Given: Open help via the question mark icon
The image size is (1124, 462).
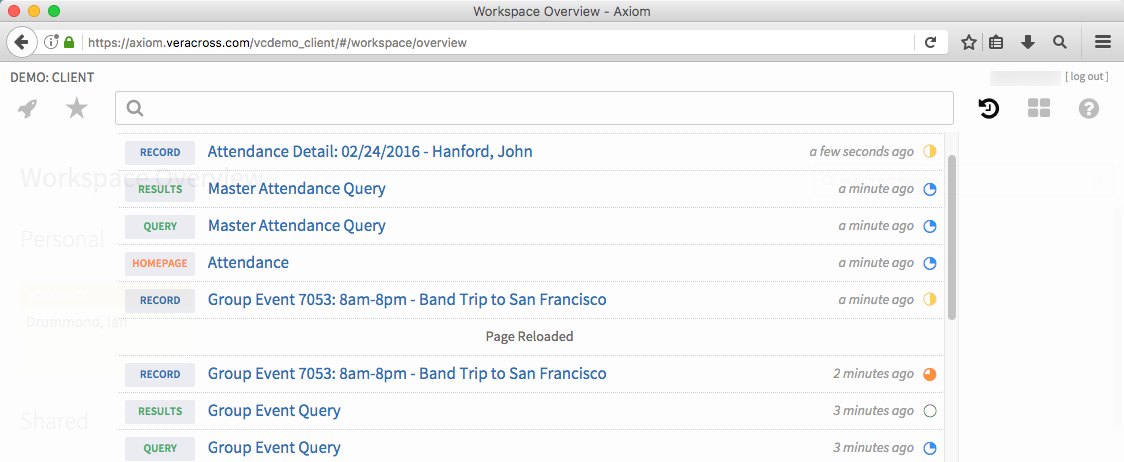Looking at the screenshot, I should (1089, 109).
